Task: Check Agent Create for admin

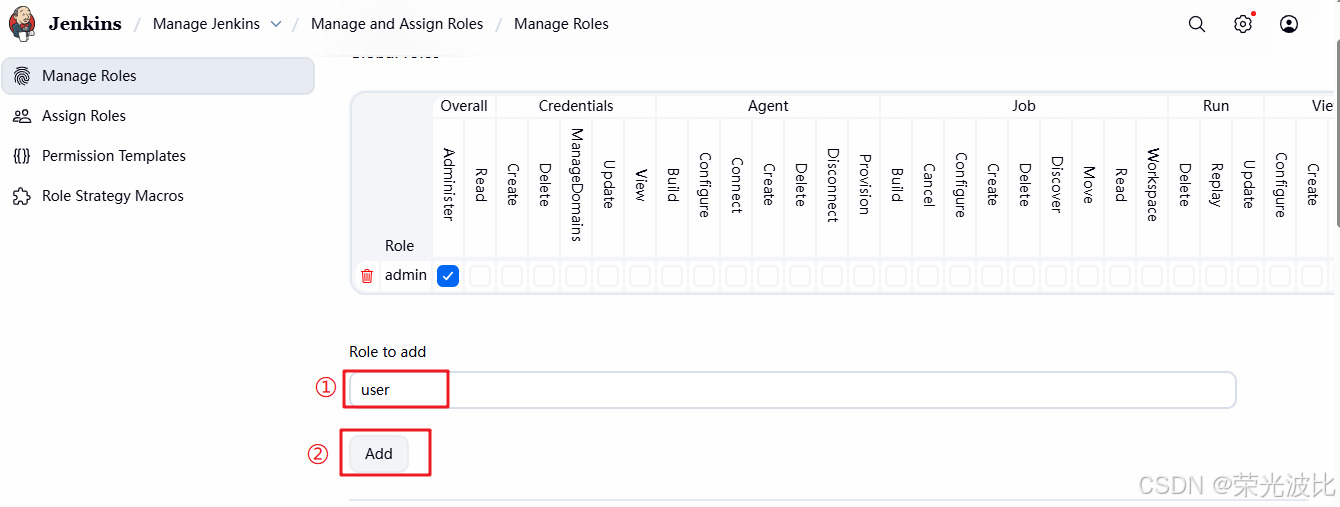Action: point(768,276)
